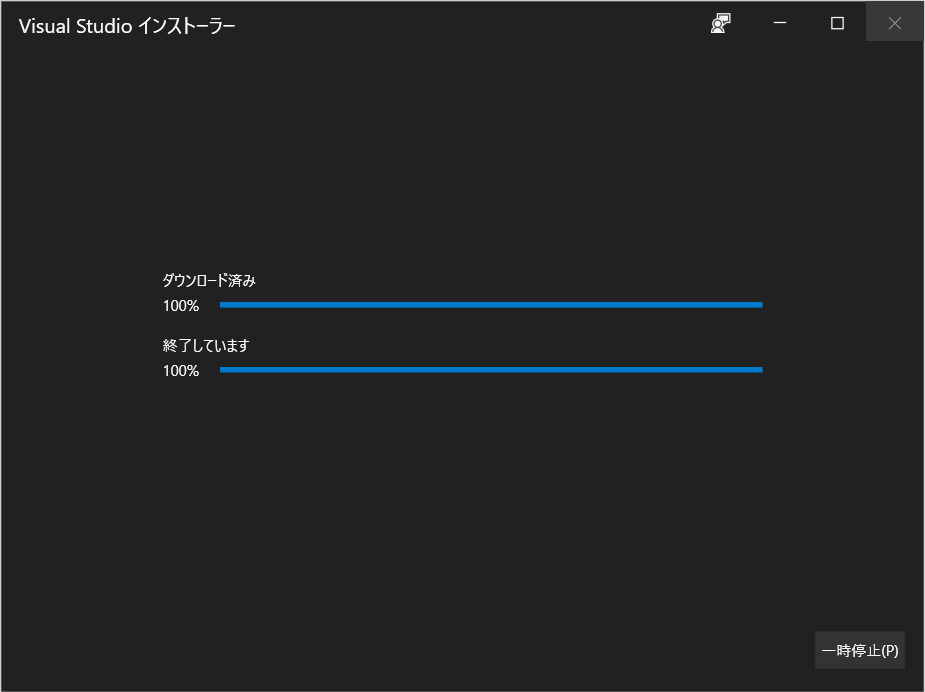
Task: Click the feedback icon in title bar
Action: 720,24
